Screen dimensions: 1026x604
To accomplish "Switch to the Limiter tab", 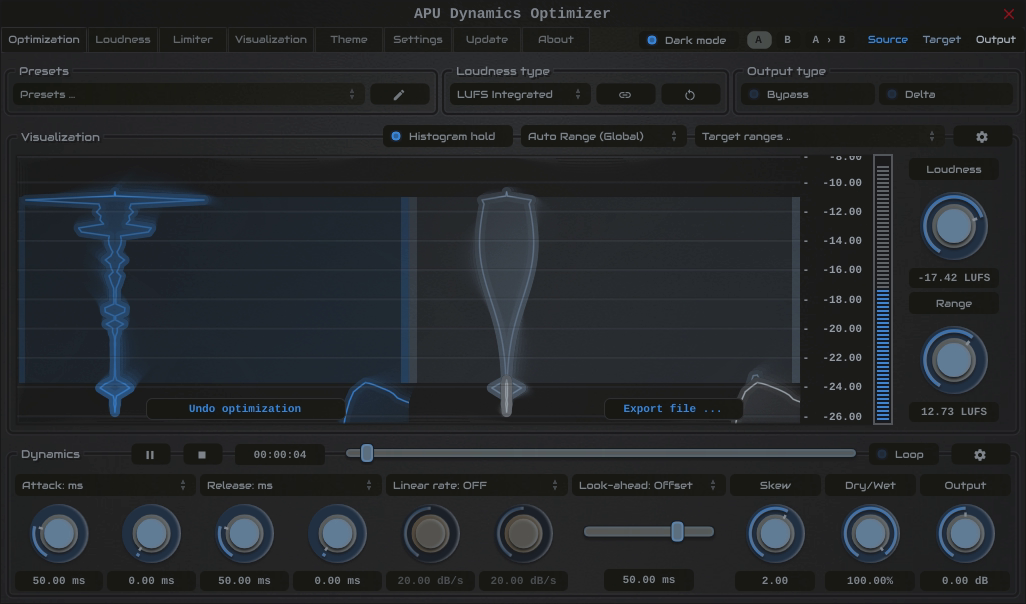I will click(192, 40).
